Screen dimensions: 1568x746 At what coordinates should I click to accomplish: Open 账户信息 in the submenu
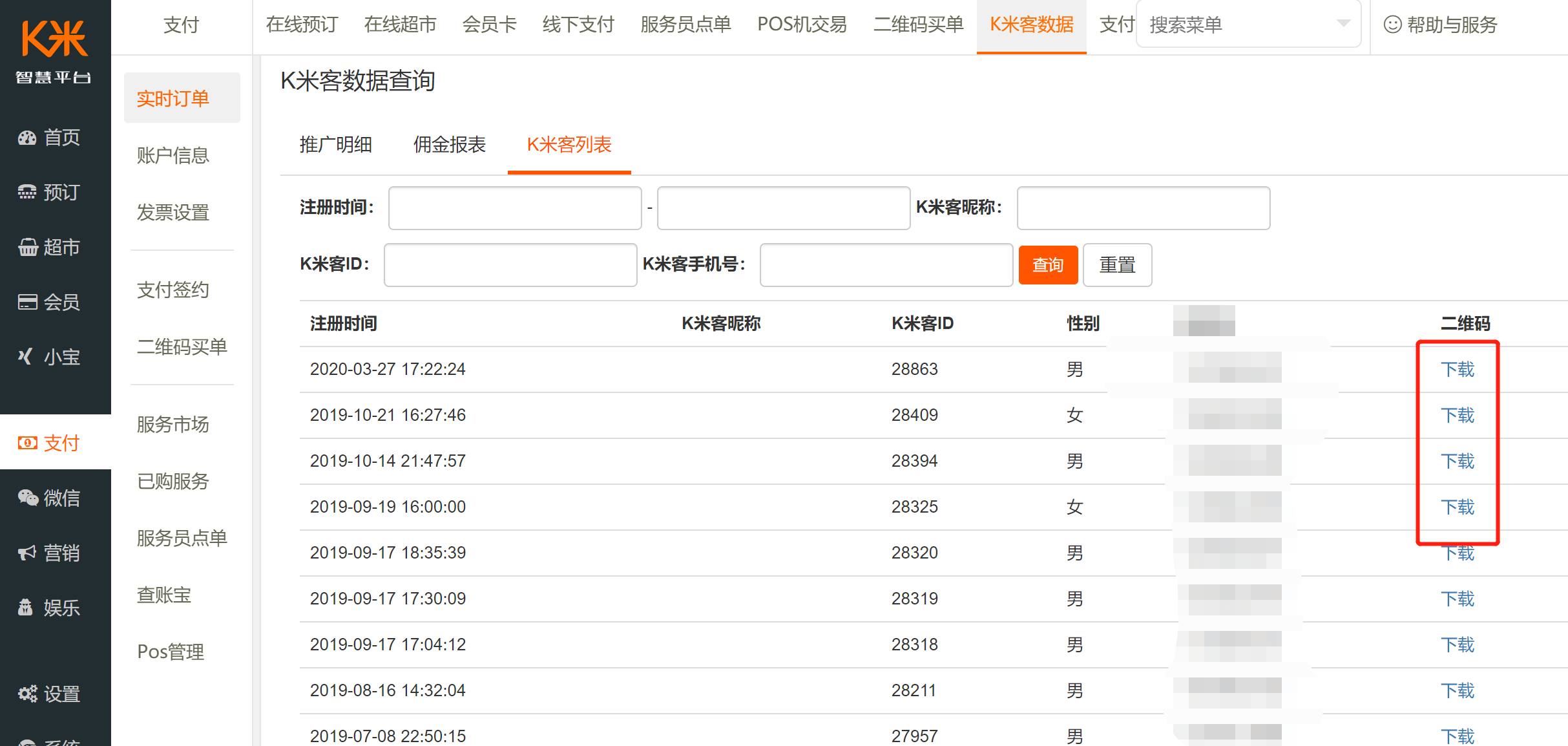[x=172, y=155]
